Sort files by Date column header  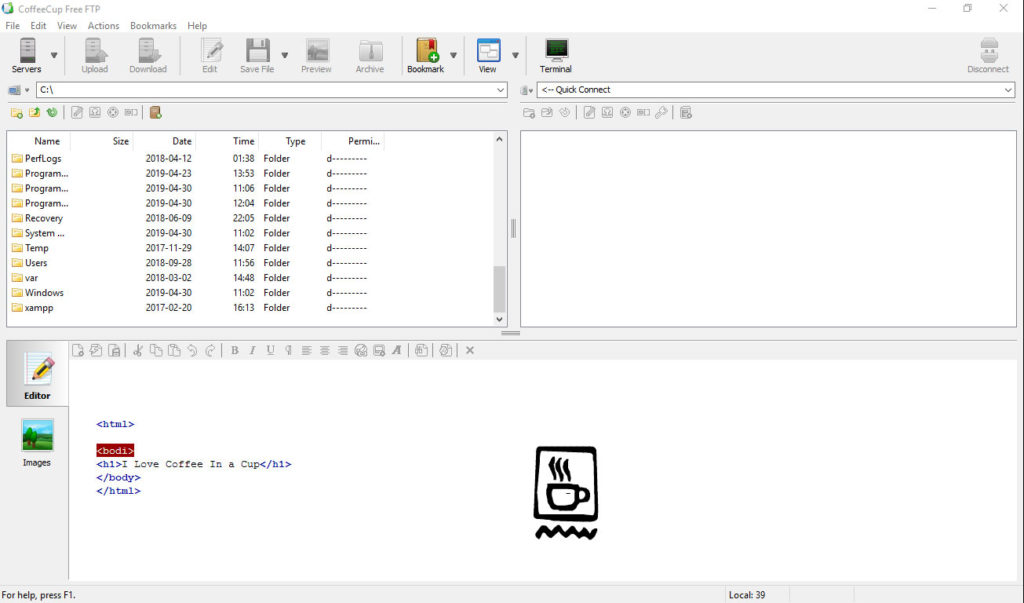pyautogui.click(x=181, y=141)
